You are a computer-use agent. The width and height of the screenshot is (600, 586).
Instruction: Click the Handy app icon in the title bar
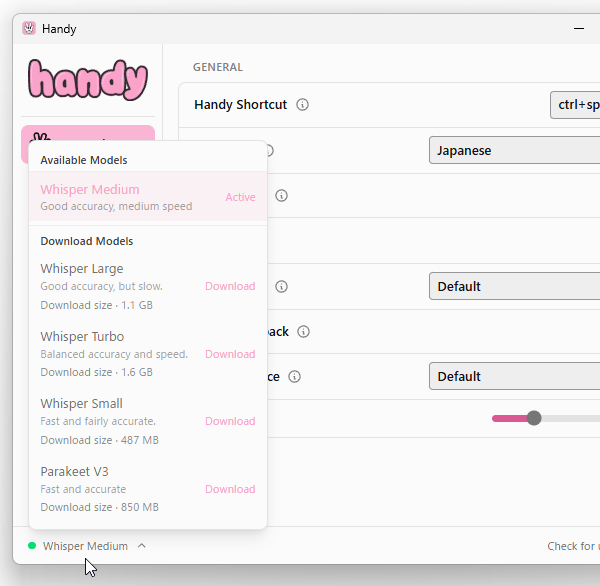pyautogui.click(x=29, y=29)
